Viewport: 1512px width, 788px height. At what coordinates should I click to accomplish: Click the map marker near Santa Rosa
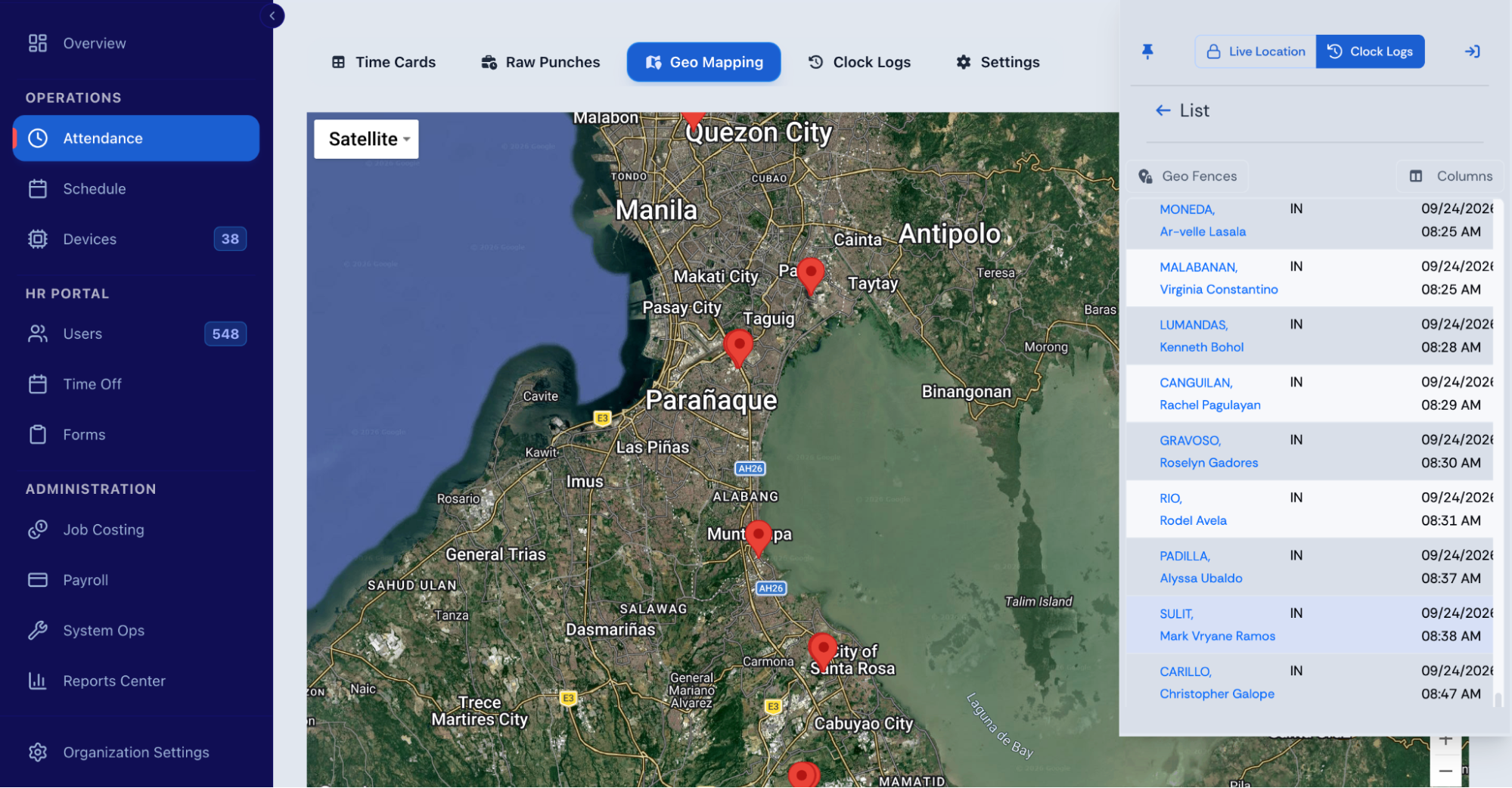pos(822,652)
